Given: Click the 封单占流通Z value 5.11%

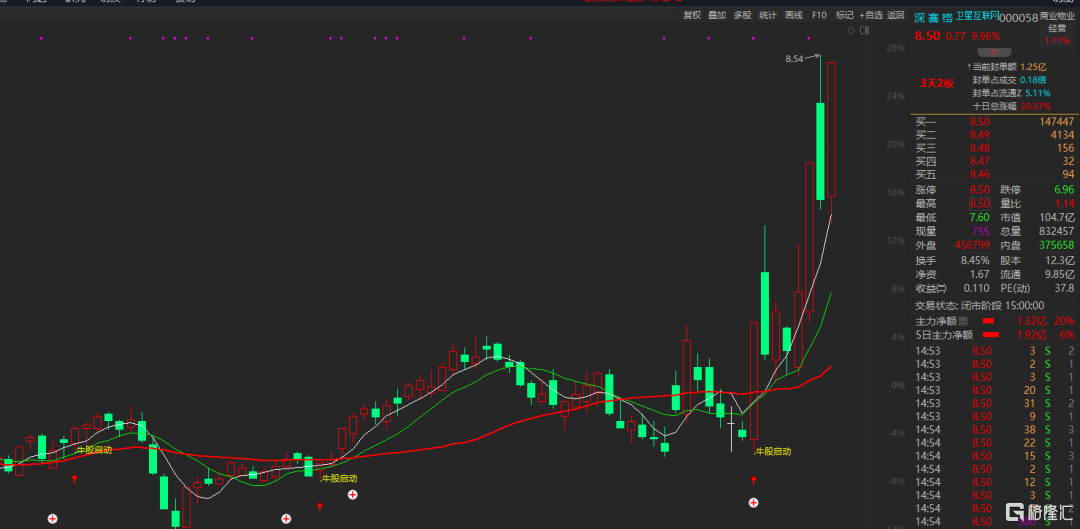Looking at the screenshot, I should click(1039, 93).
